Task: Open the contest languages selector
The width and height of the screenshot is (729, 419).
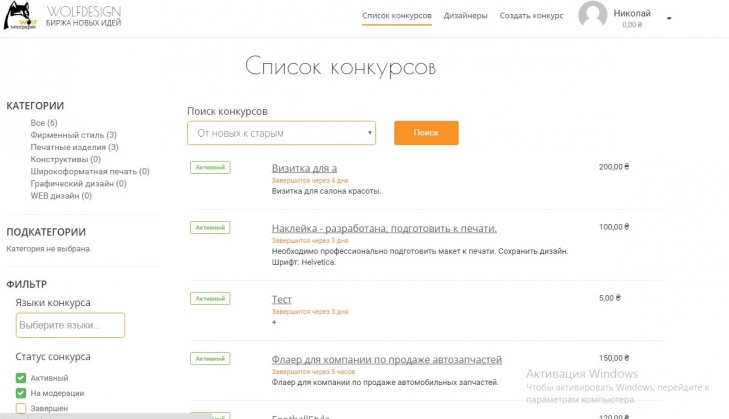Action: tap(70, 325)
